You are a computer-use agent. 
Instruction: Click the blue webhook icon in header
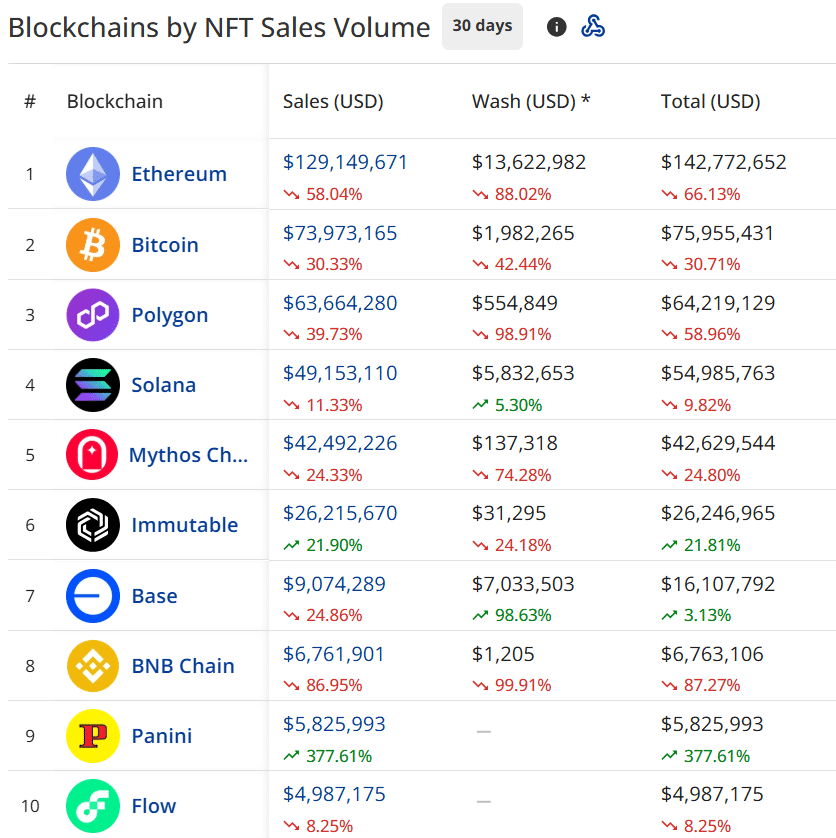593,27
